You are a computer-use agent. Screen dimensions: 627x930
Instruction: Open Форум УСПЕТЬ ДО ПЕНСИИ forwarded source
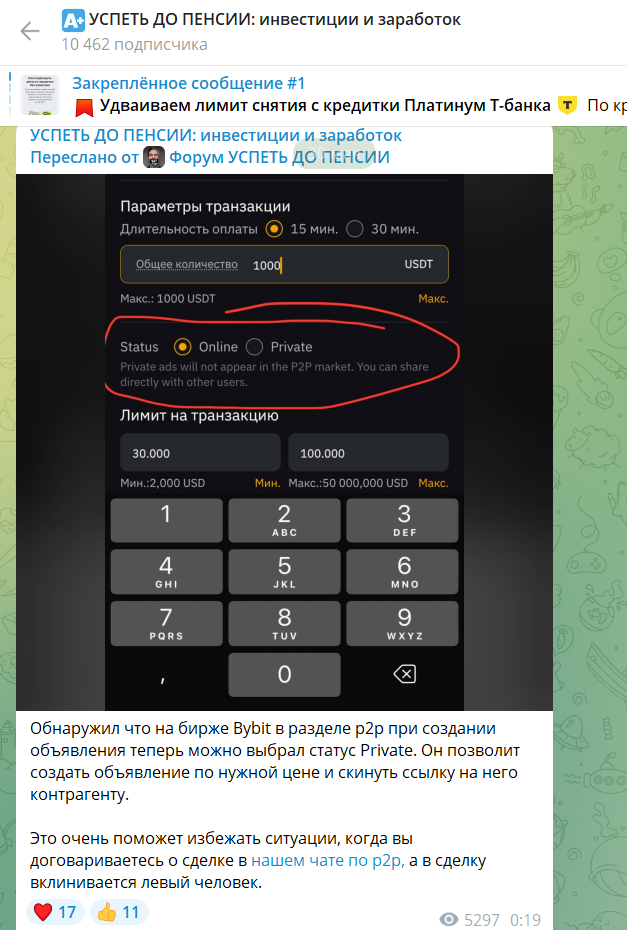tap(279, 157)
